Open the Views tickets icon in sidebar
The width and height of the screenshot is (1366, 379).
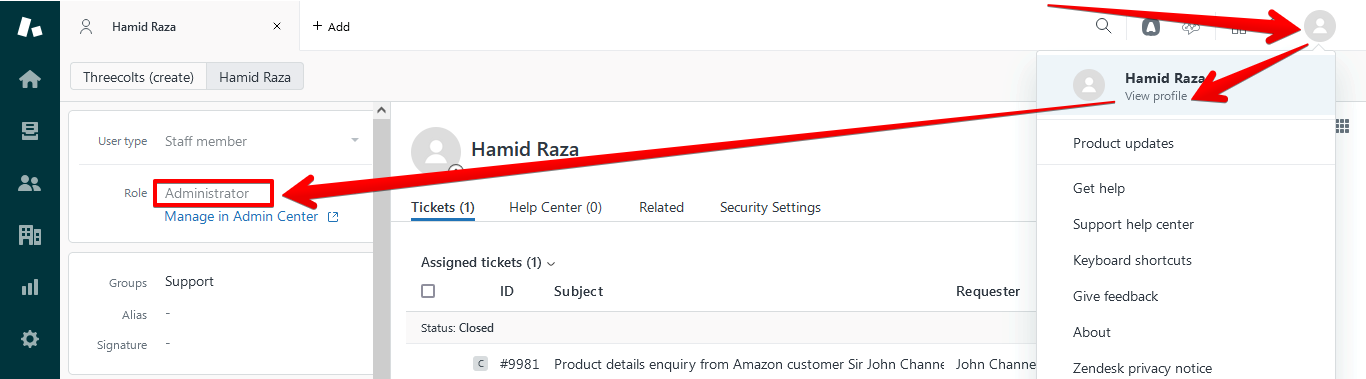[30, 131]
